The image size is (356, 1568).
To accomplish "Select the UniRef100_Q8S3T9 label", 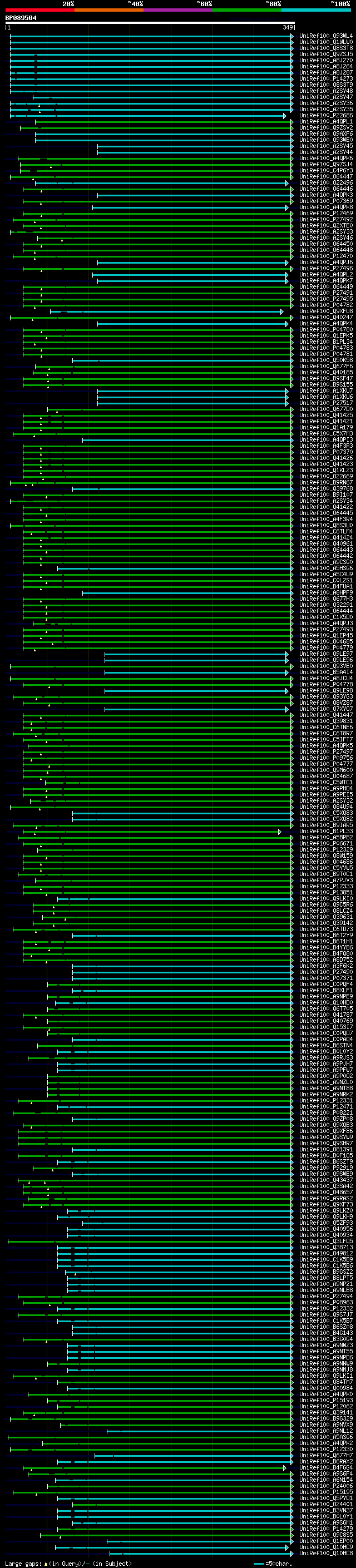I will pos(325,85).
